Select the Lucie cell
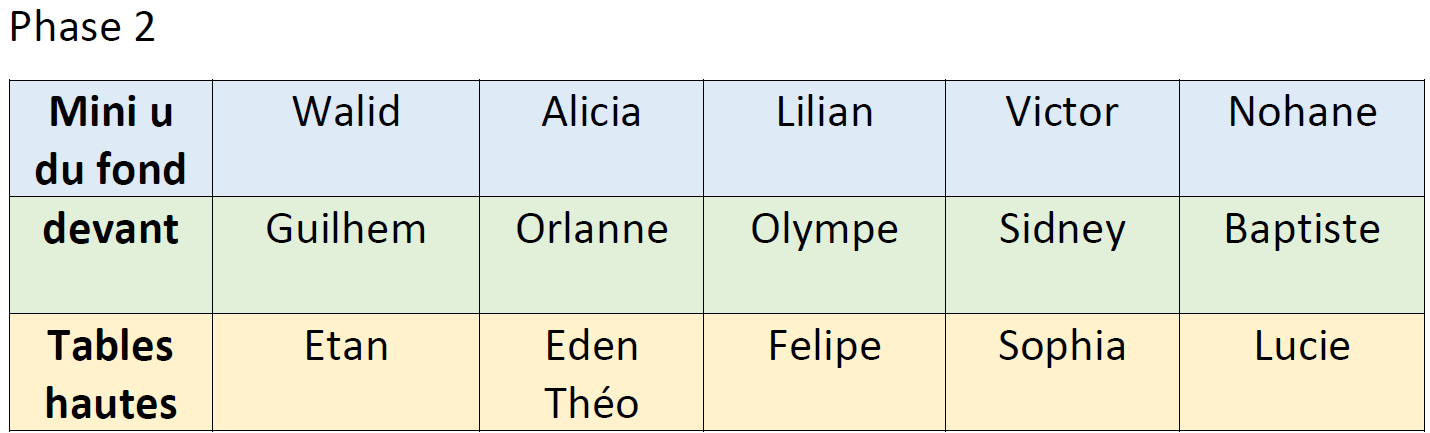Image resolution: width=1430 pixels, height=433 pixels. 1302,347
